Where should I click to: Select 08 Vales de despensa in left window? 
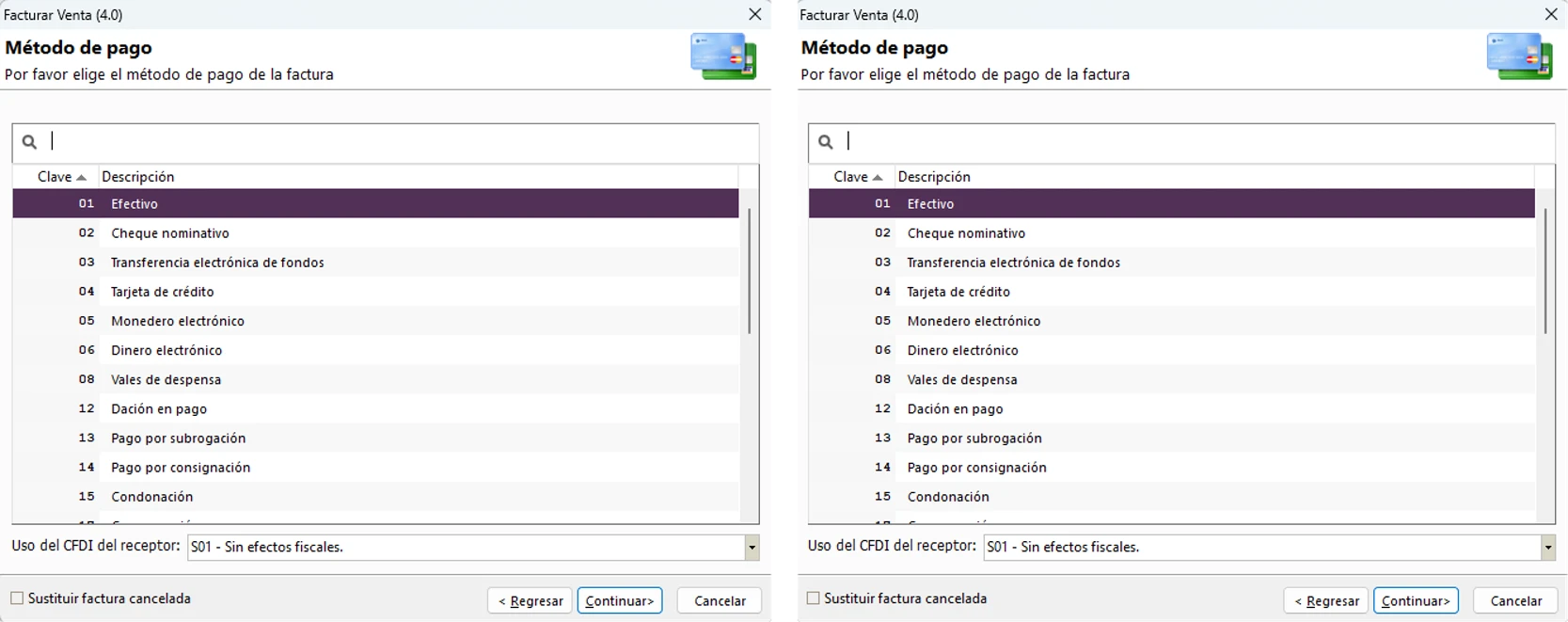click(375, 379)
